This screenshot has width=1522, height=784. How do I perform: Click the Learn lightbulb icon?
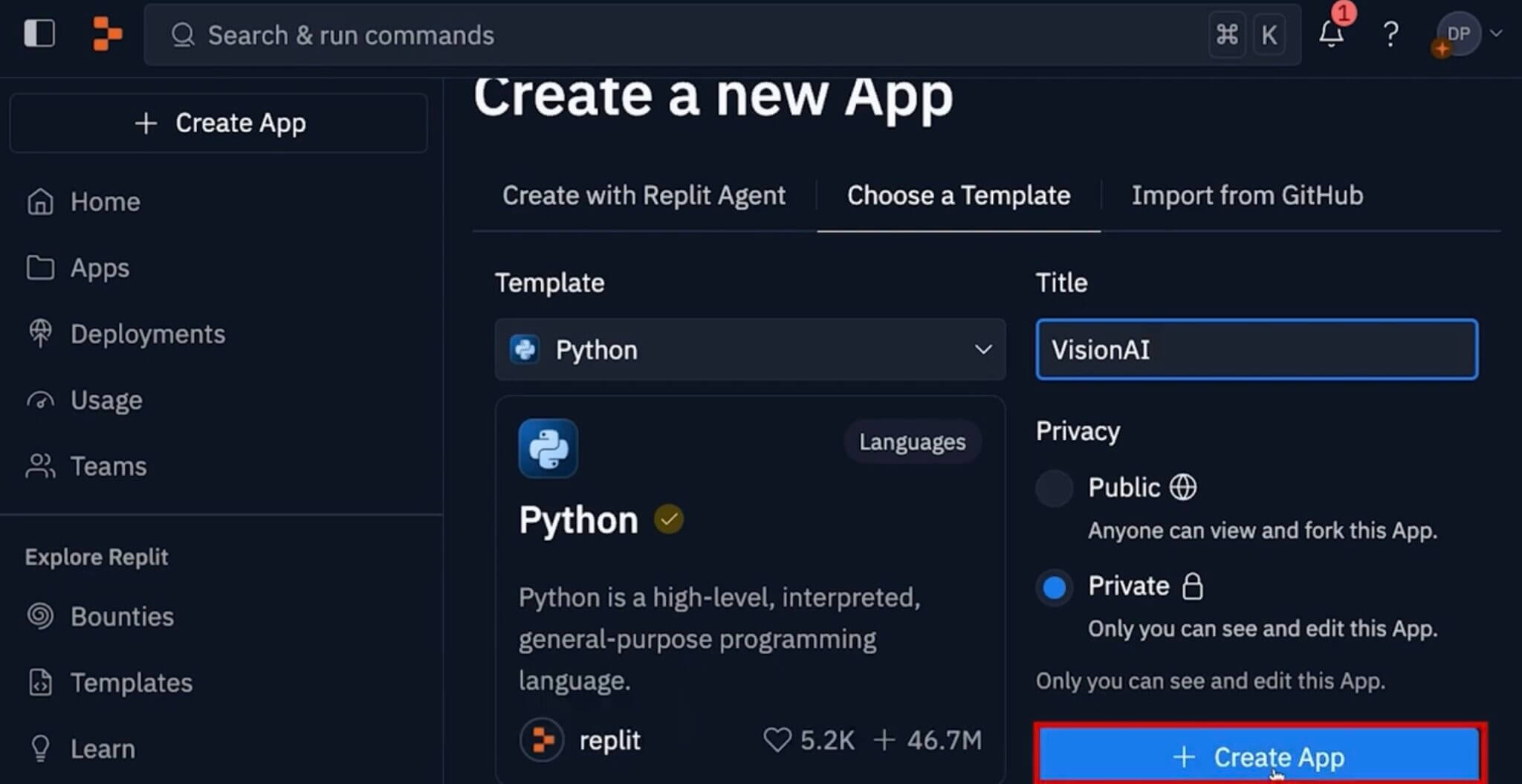point(40,748)
